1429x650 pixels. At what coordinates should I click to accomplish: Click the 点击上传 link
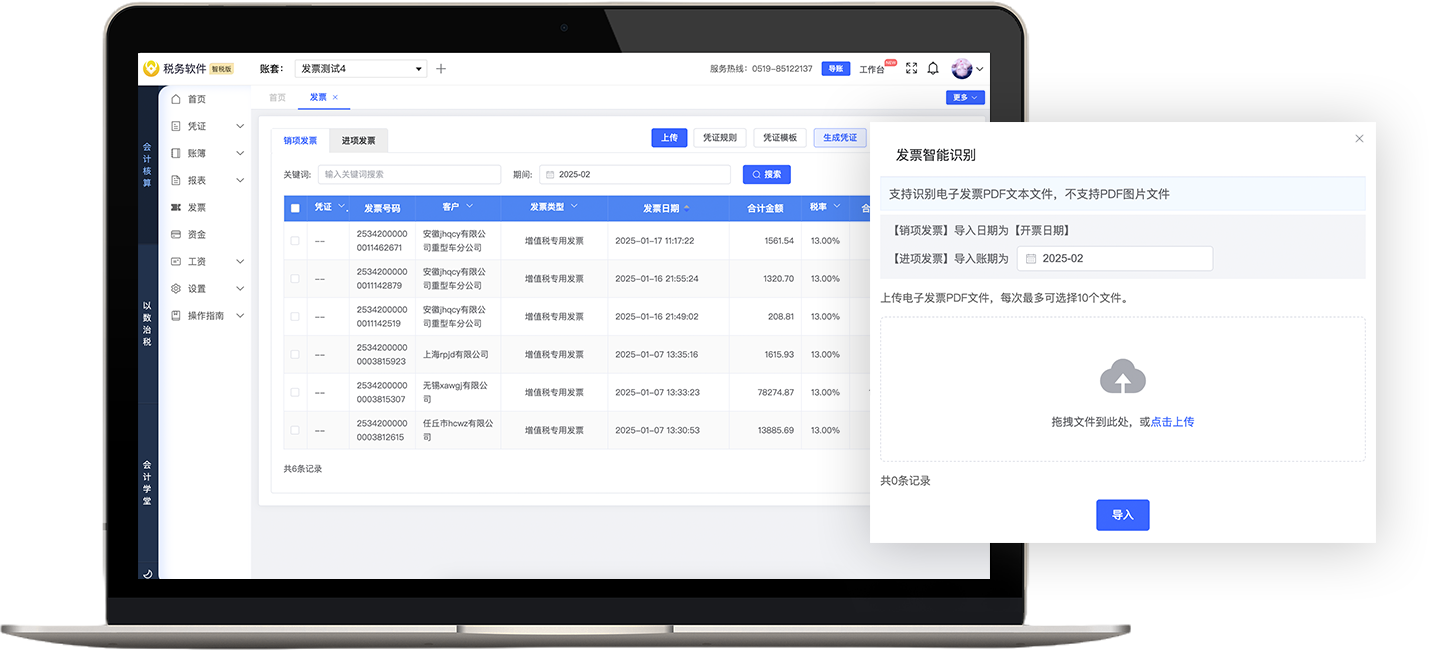tap(1172, 422)
